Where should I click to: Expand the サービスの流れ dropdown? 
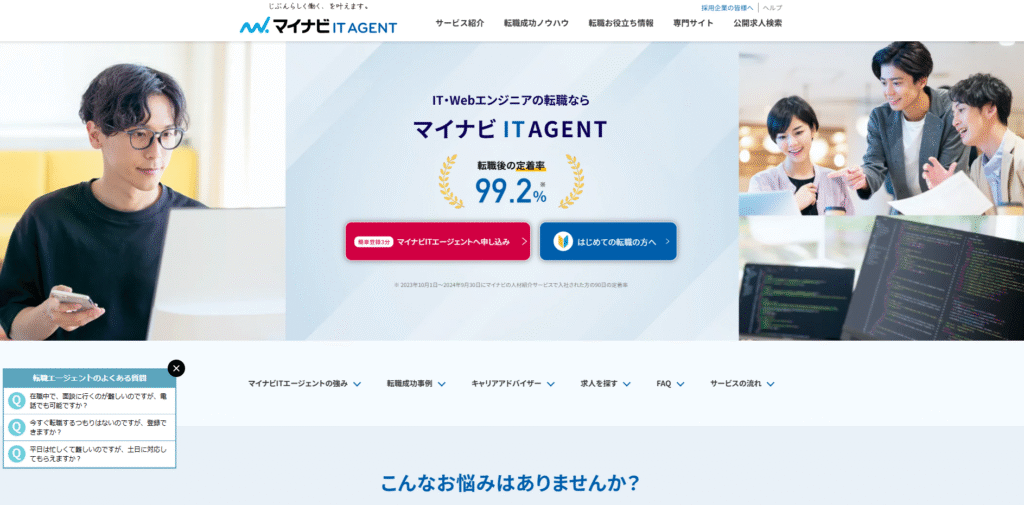click(x=771, y=384)
